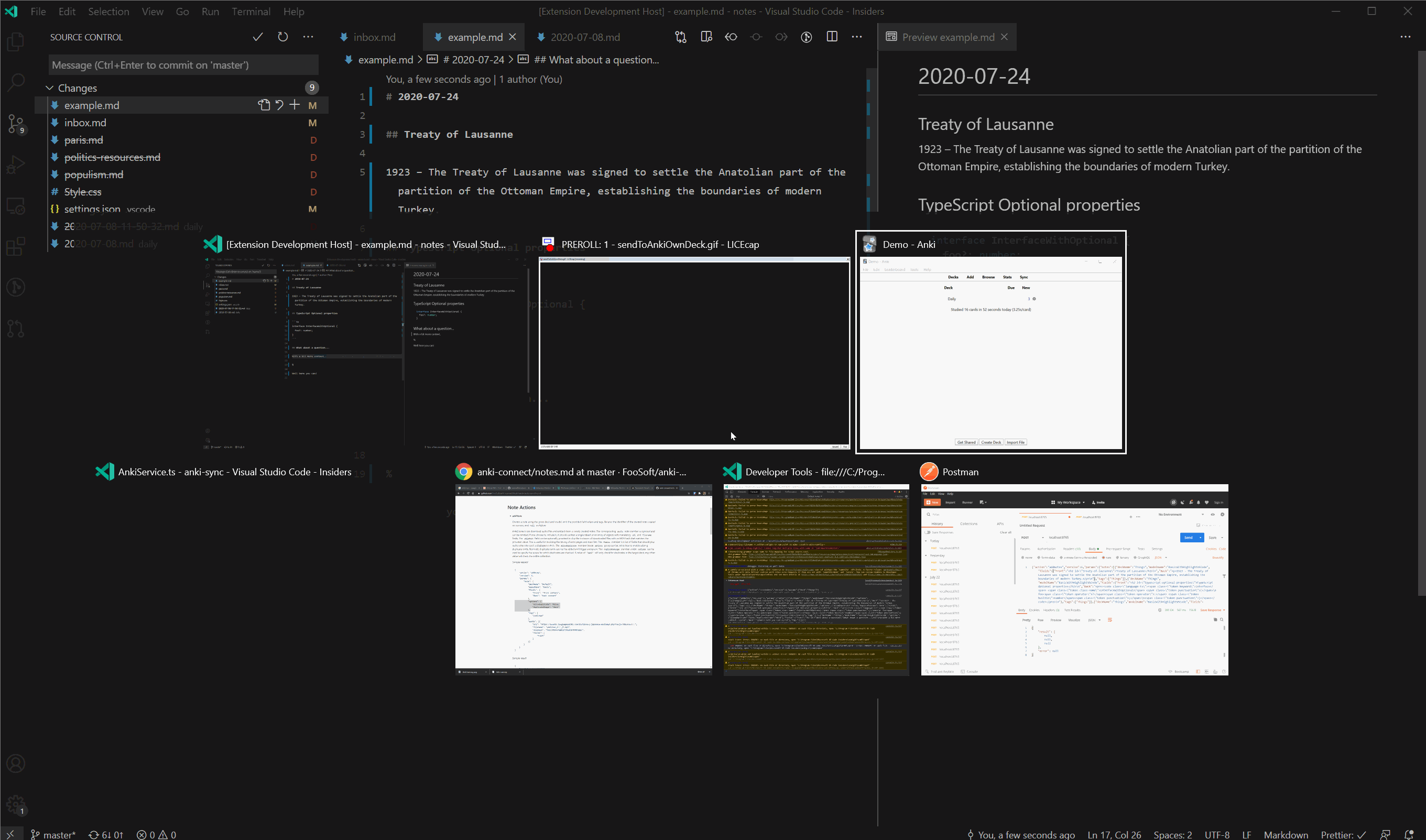Screen dimensions: 1426x840
Task: Refresh source control view
Action: point(282,37)
